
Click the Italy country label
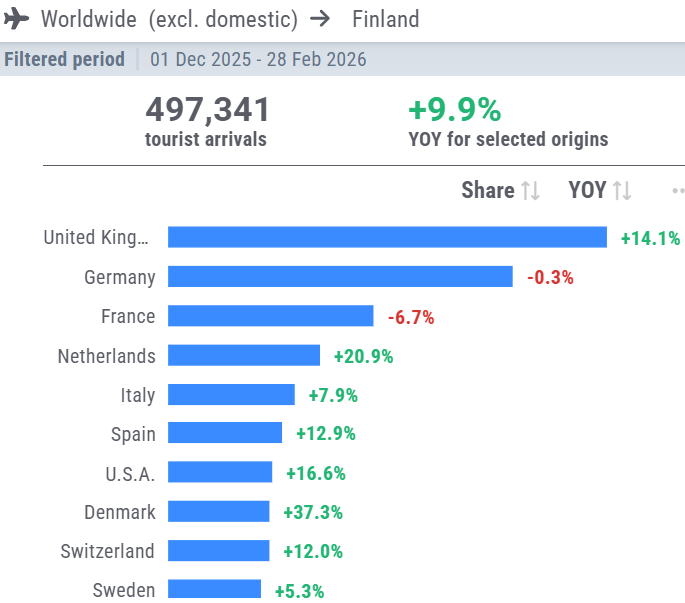pos(138,395)
